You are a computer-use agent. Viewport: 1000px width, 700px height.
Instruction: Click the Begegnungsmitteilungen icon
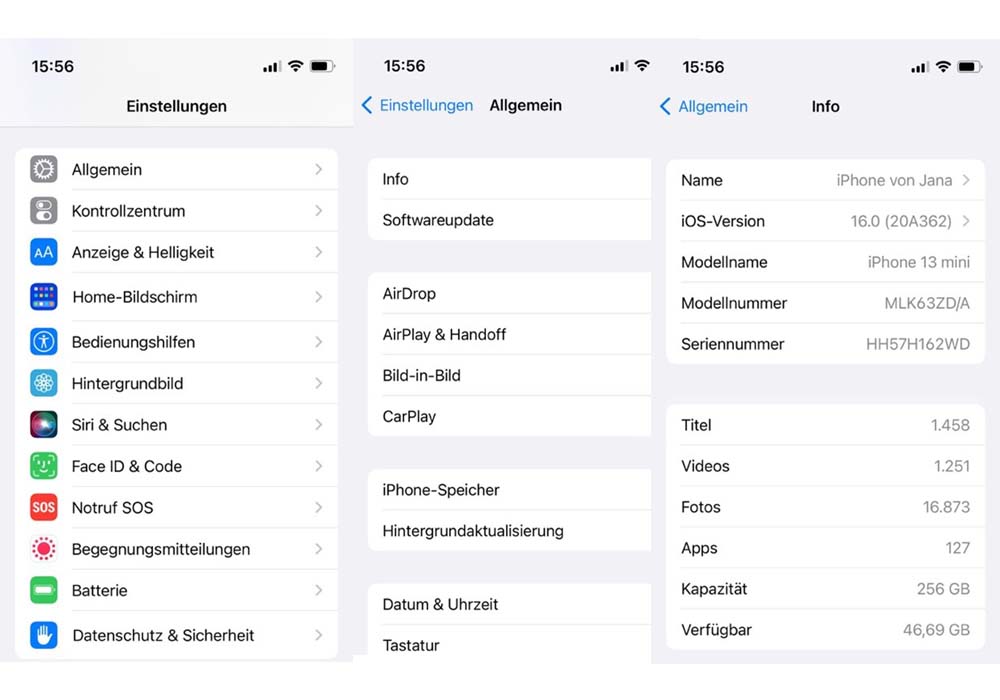(x=42, y=549)
